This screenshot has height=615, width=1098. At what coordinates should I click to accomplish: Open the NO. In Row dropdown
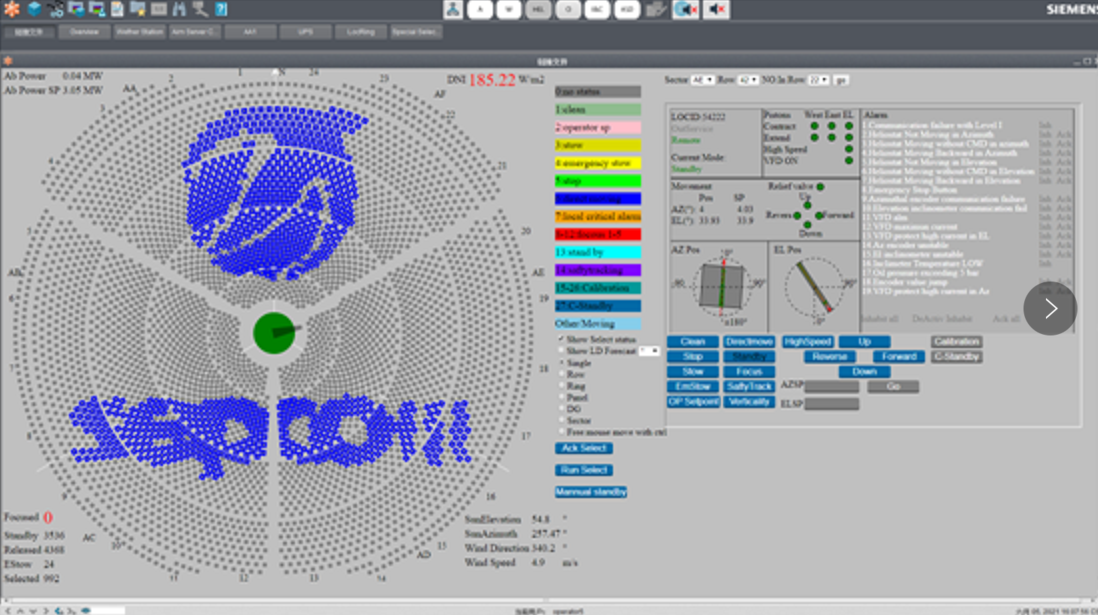pyautogui.click(x=818, y=80)
